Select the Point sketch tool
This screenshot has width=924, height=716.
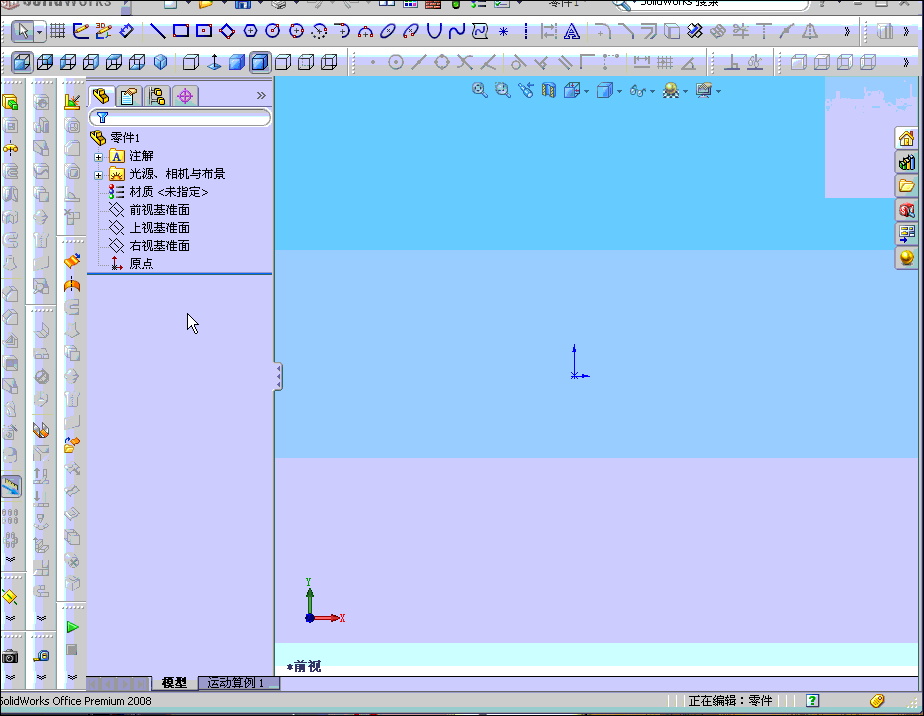pos(503,31)
